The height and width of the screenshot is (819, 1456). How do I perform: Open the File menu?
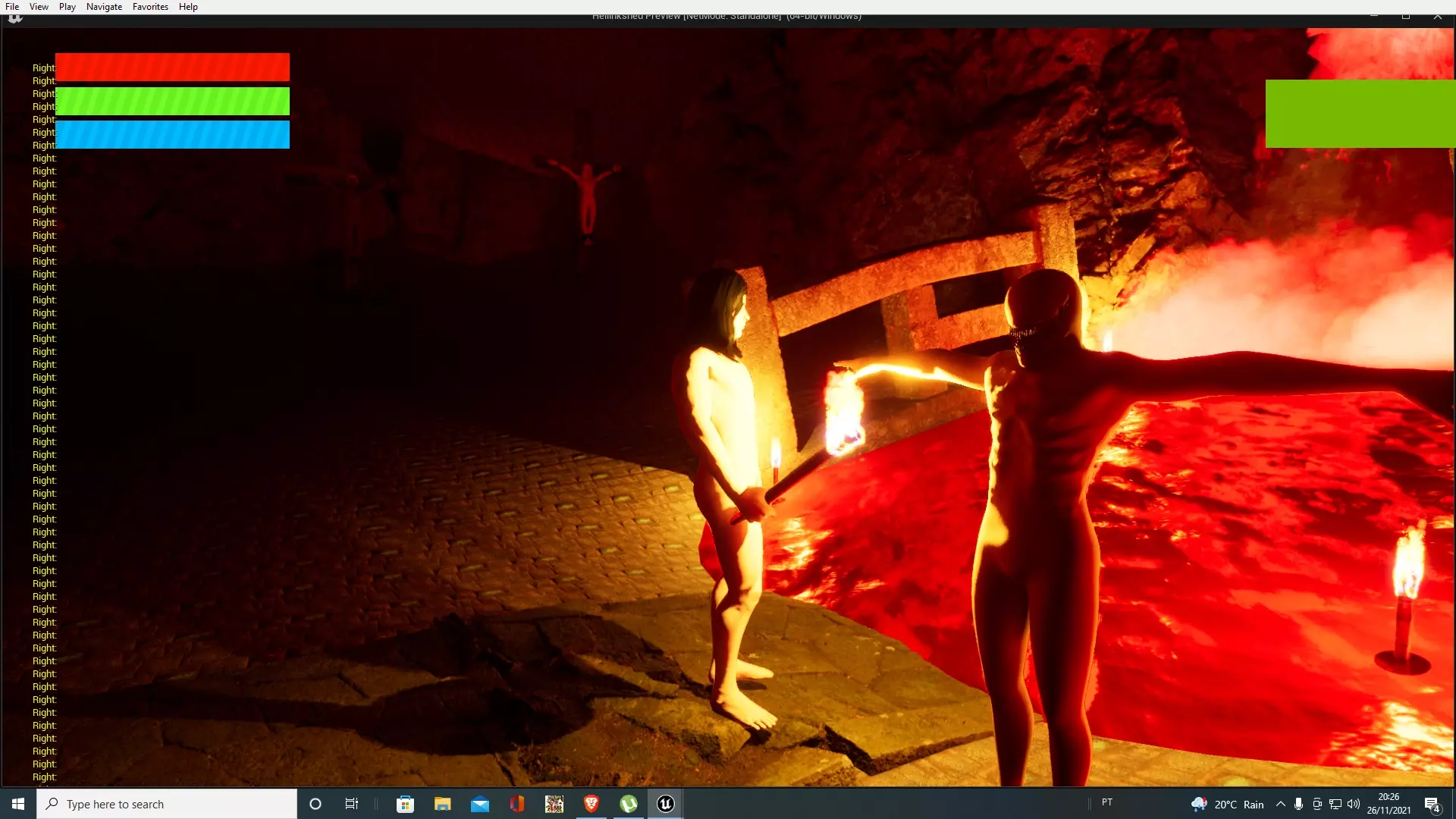[x=12, y=7]
